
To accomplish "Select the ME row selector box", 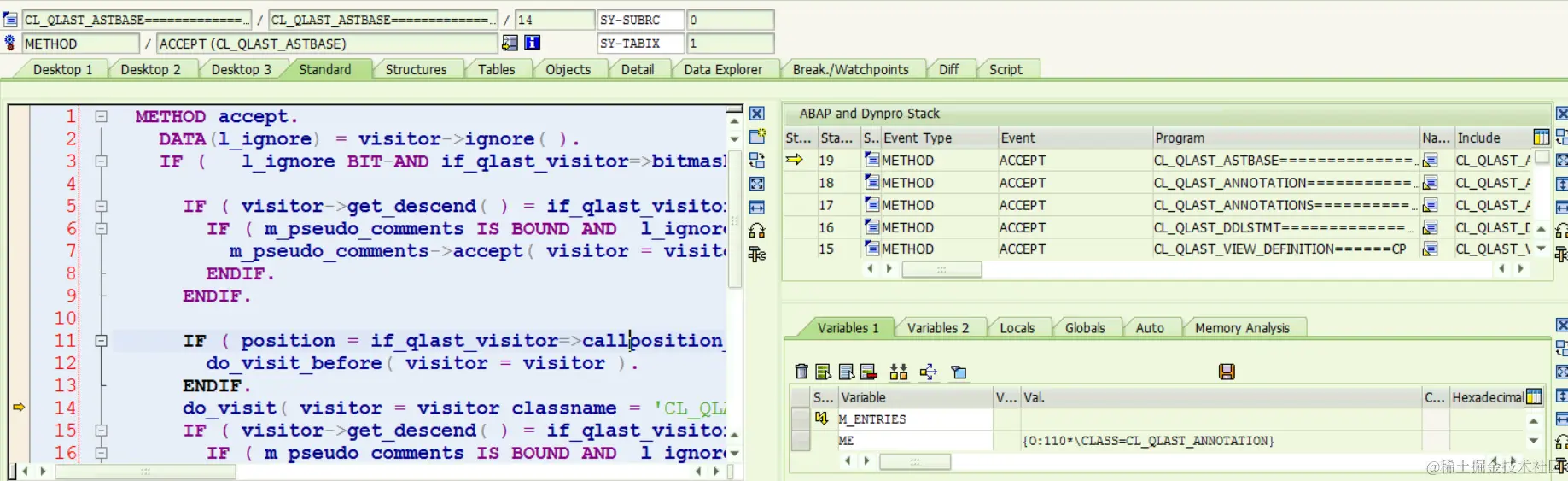I will pos(801,440).
